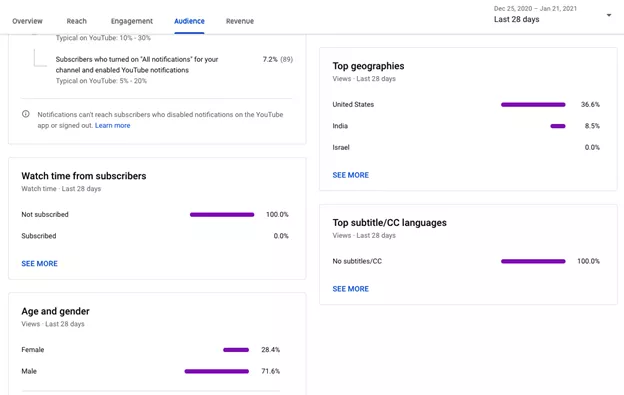Click the Age and gender heading
Screen dimensions: 624x395
(55, 311)
